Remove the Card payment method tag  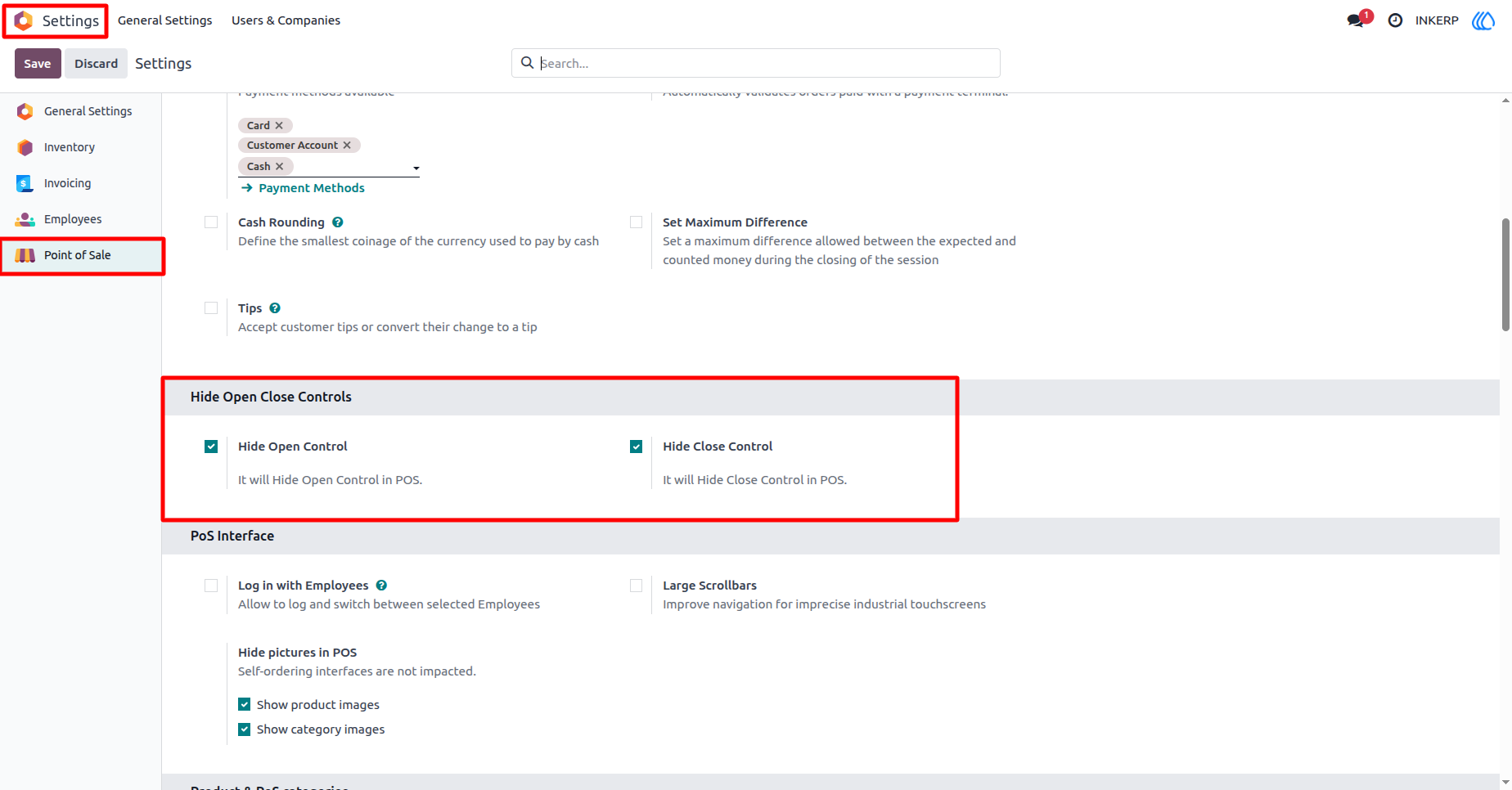point(279,125)
